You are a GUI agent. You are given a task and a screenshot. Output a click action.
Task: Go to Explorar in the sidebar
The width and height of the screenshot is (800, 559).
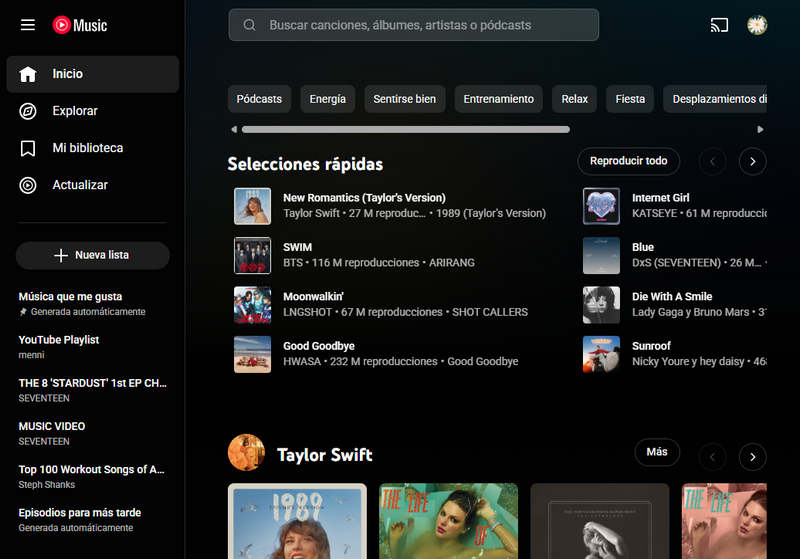point(75,111)
